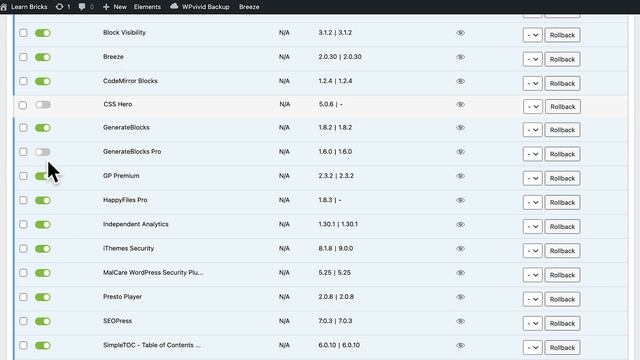
Task: Rollback the iThemes Security plugin
Action: click(562, 251)
